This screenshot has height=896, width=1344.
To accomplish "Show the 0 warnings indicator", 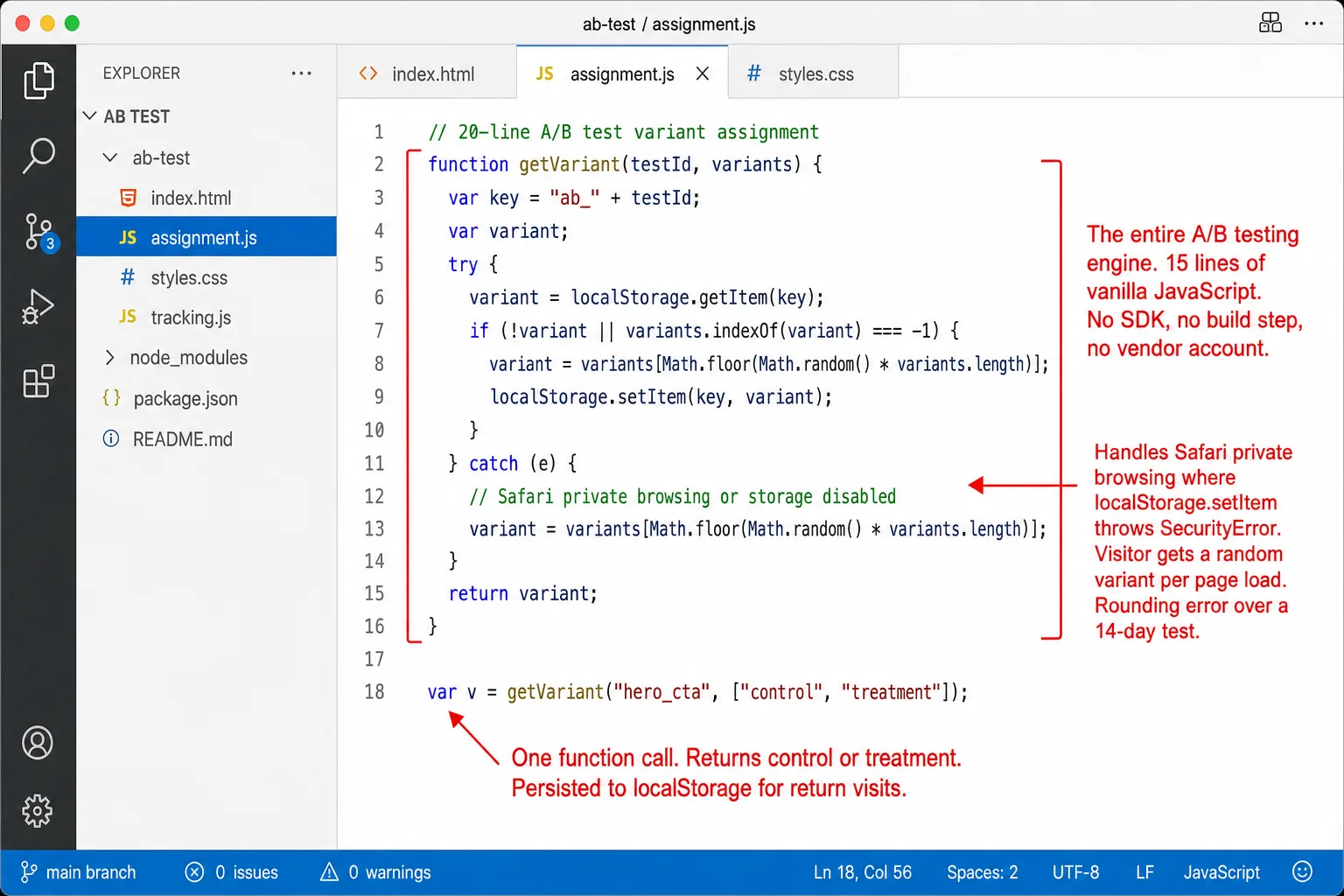I will (375, 872).
